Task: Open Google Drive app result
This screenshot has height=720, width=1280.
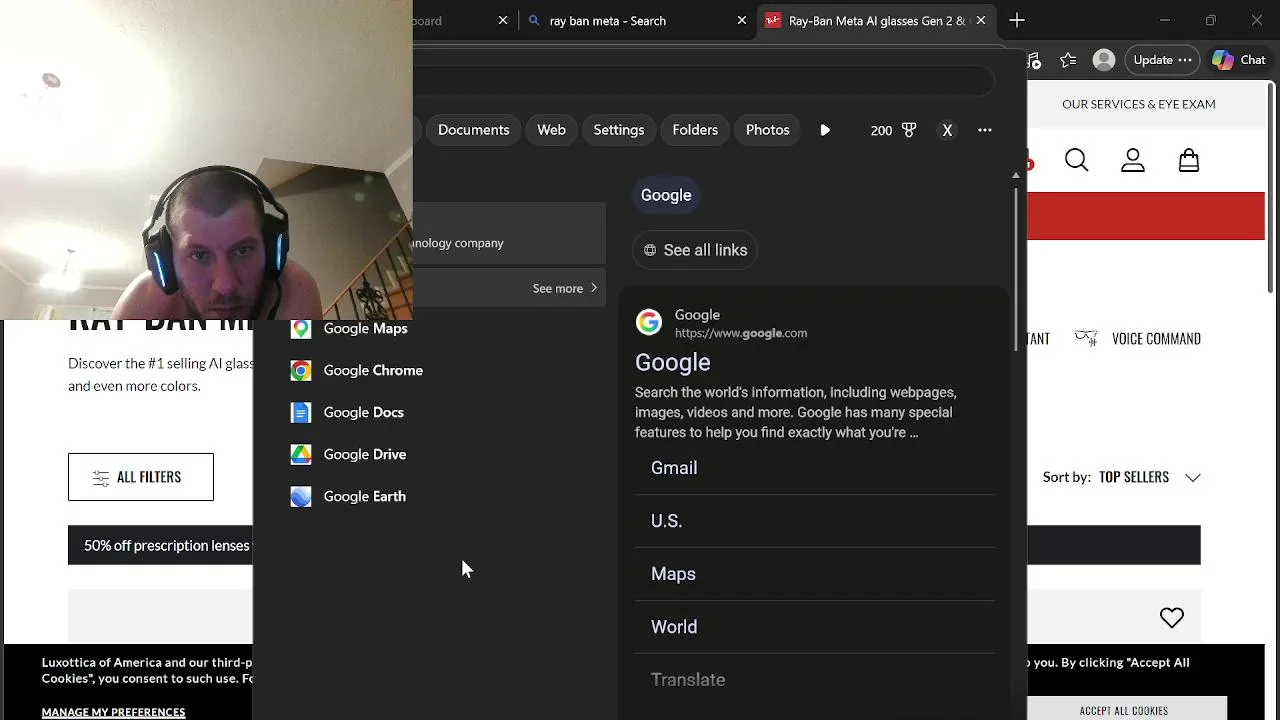Action: coord(347,454)
